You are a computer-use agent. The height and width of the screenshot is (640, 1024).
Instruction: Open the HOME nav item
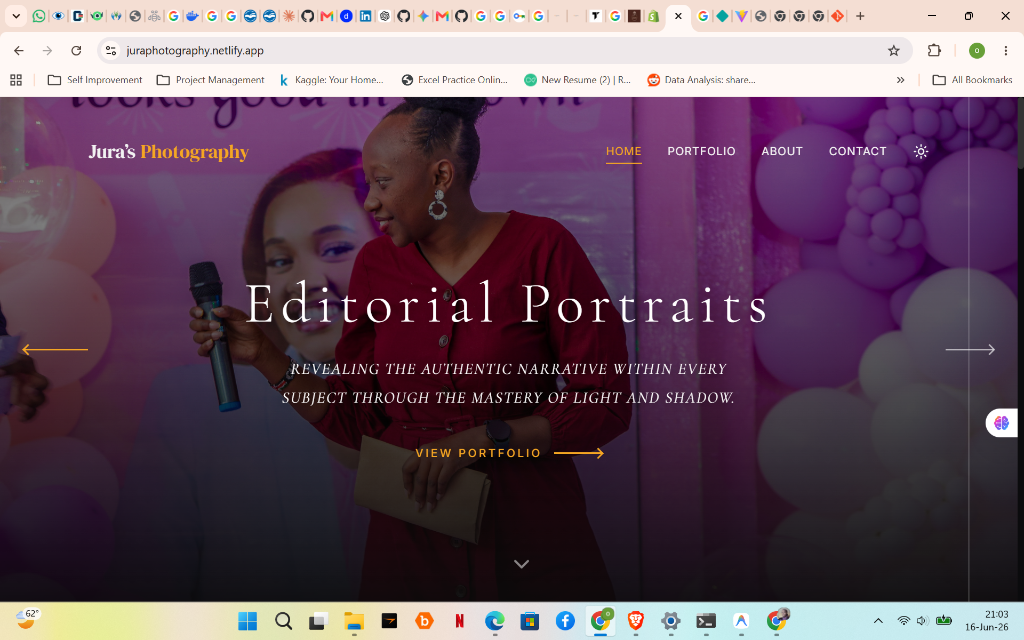pyautogui.click(x=624, y=152)
